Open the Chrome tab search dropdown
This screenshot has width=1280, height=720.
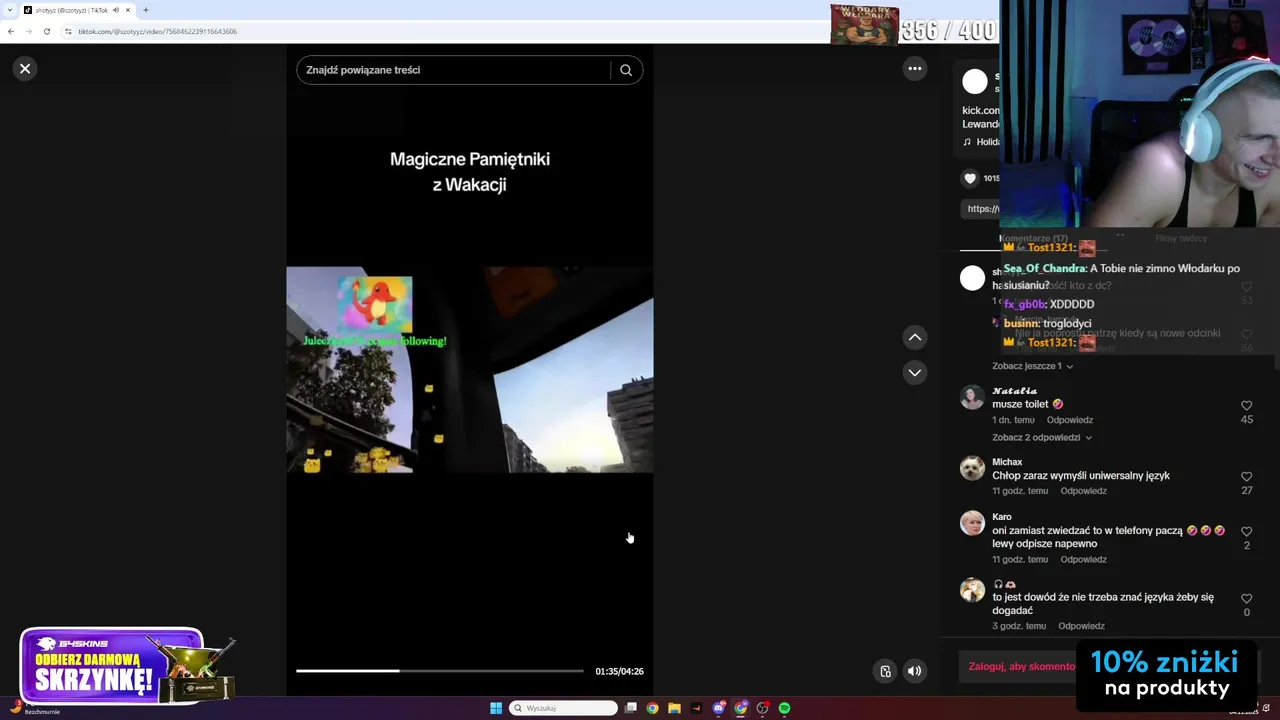(10, 10)
